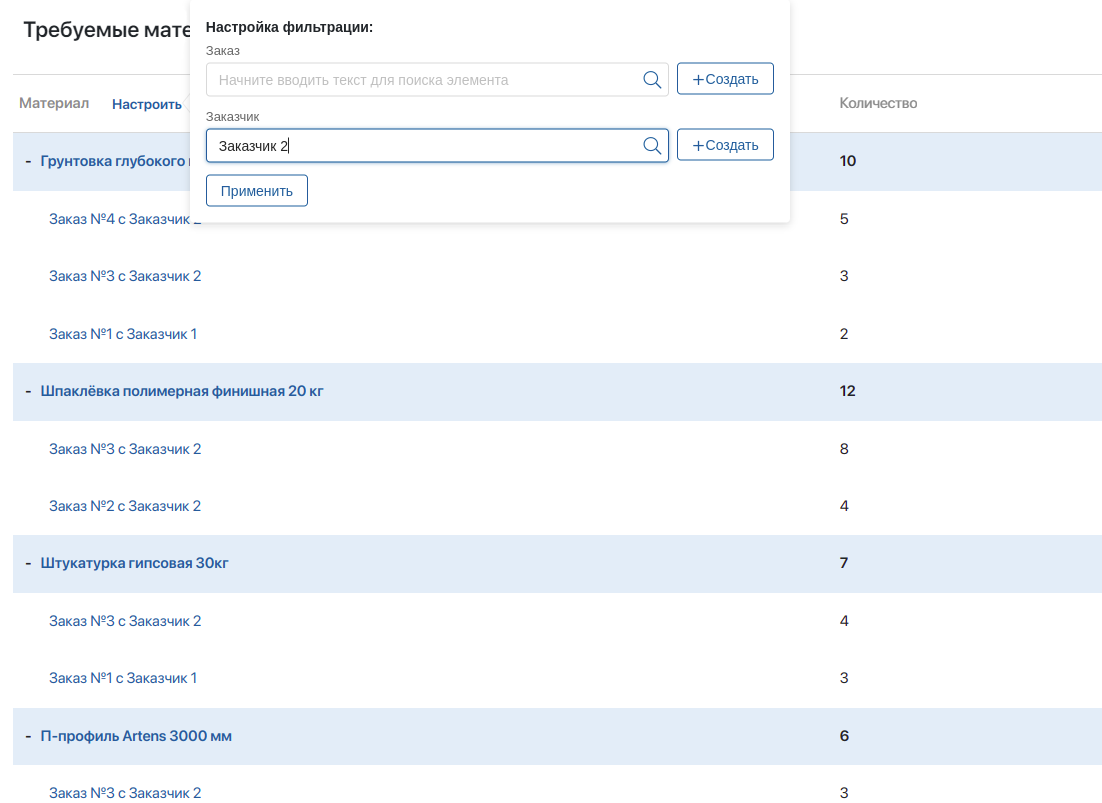Open Заказ №1 с Заказчик 1 under Штукатурка
The height and width of the screenshot is (803, 1102).
tap(123, 678)
